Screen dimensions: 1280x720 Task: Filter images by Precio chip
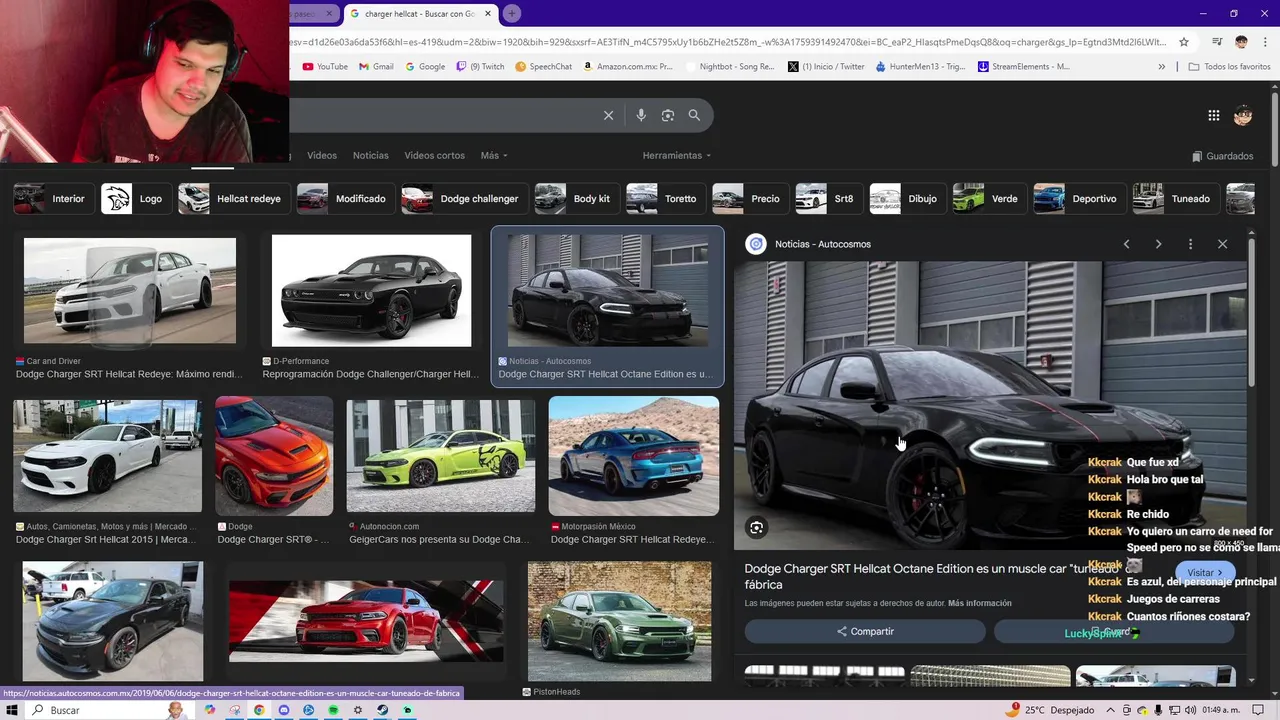pos(750,199)
